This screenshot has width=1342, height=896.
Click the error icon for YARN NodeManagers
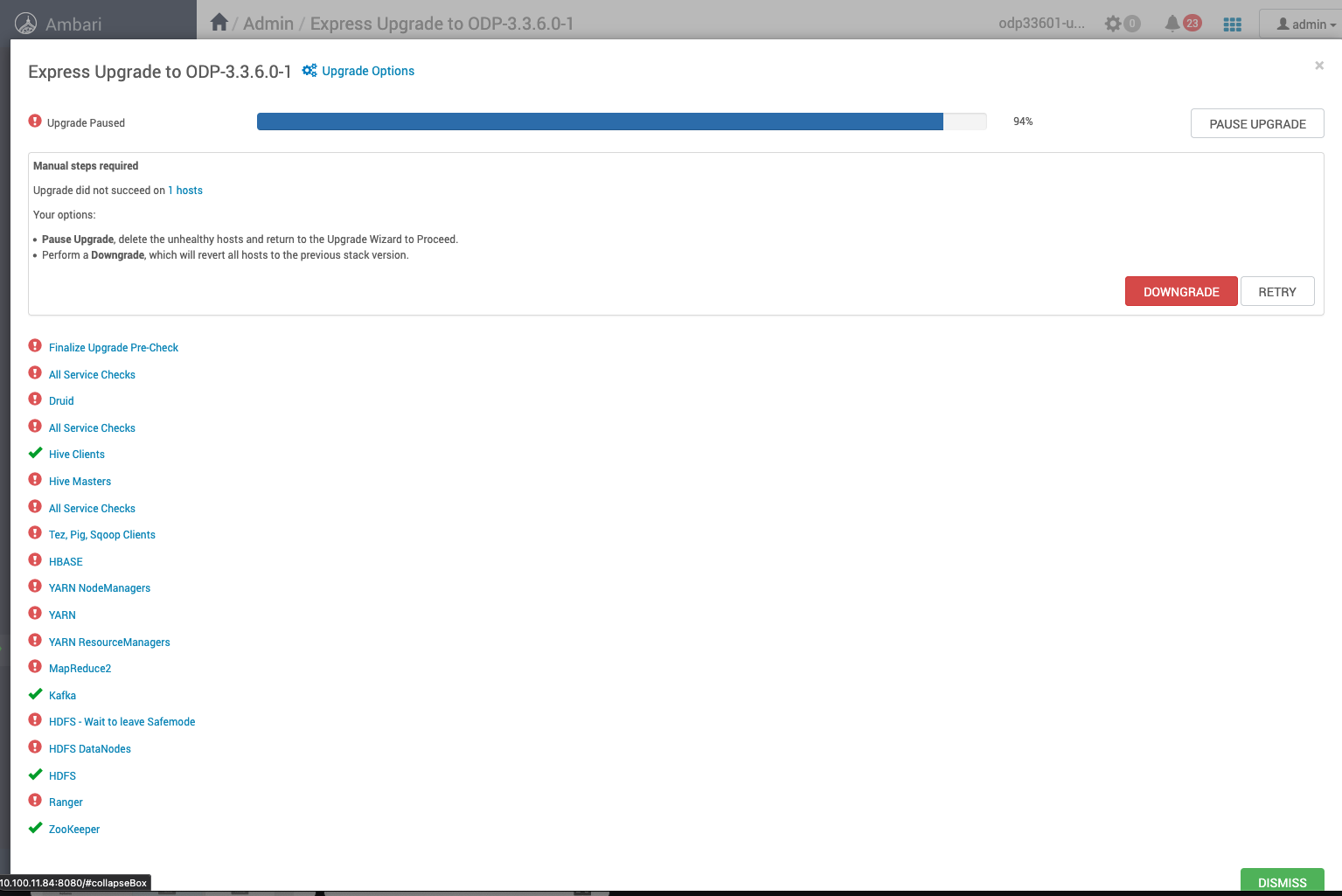[35, 587]
